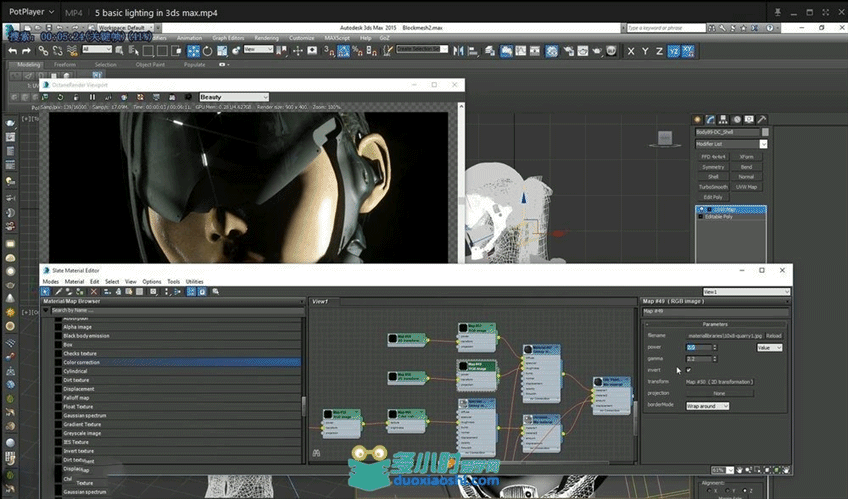The width and height of the screenshot is (848, 499).
Task: Toggle XY plane constraint button
Action: click(688, 51)
